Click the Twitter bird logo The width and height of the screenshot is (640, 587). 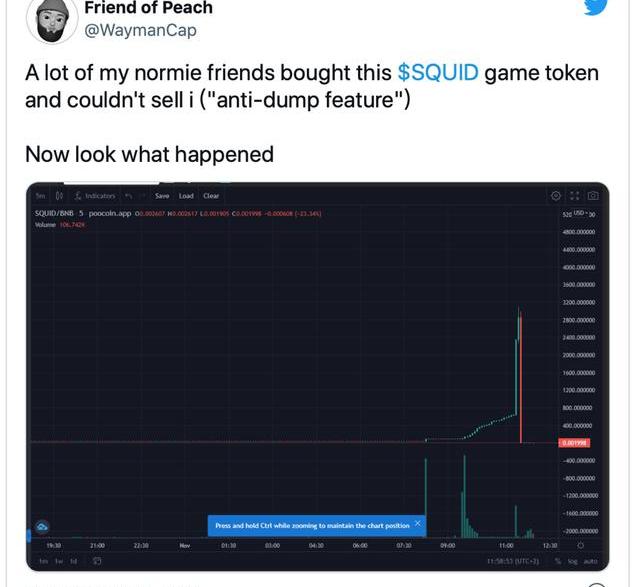(595, 6)
